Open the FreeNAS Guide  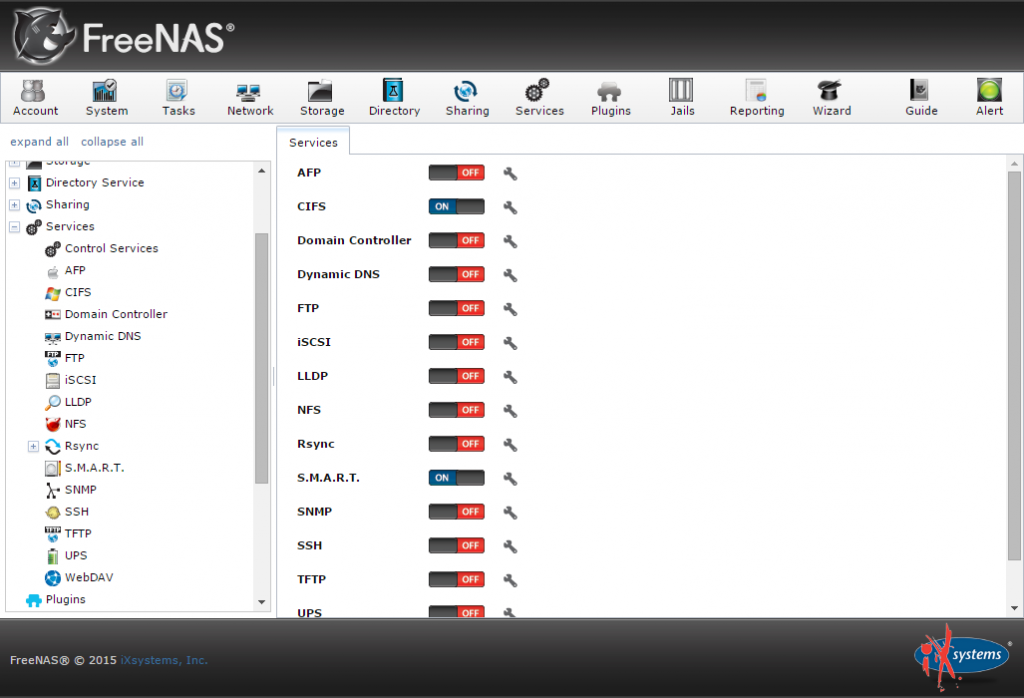920,97
